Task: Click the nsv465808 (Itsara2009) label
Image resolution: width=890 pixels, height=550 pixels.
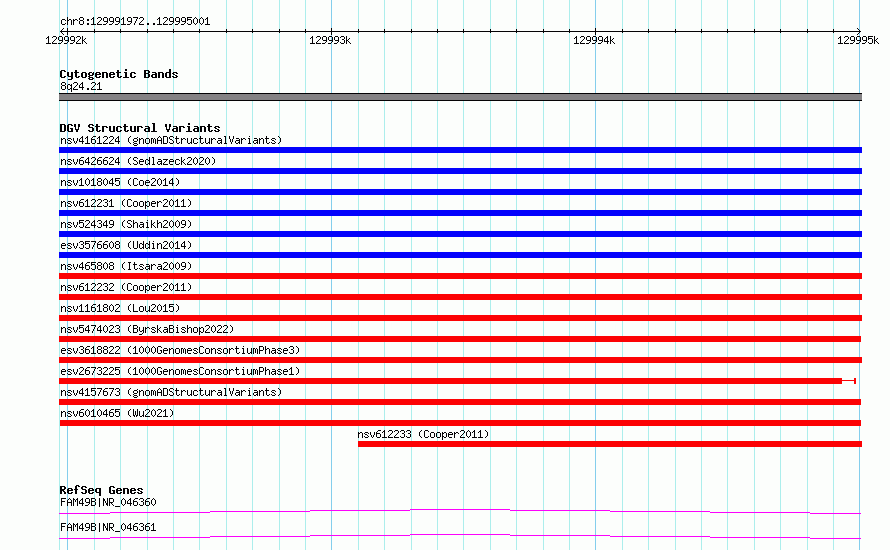Action: tap(126, 266)
